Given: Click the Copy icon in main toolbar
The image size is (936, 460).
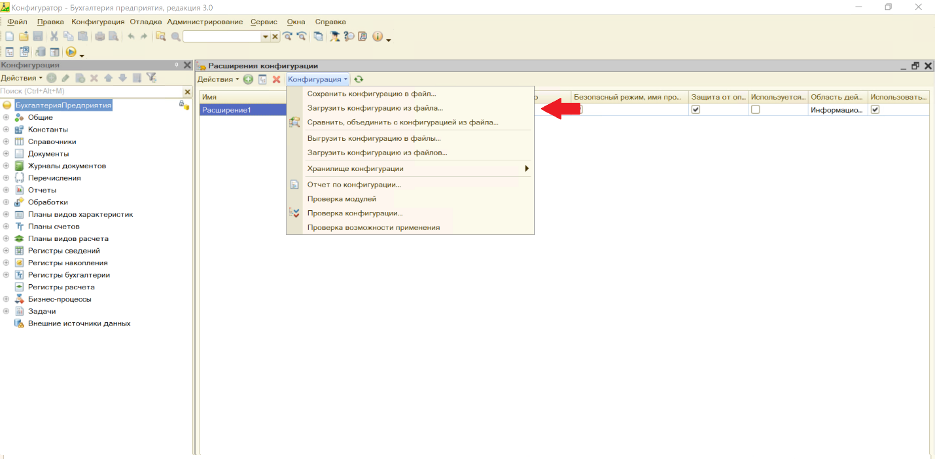Looking at the screenshot, I should click(x=68, y=36).
